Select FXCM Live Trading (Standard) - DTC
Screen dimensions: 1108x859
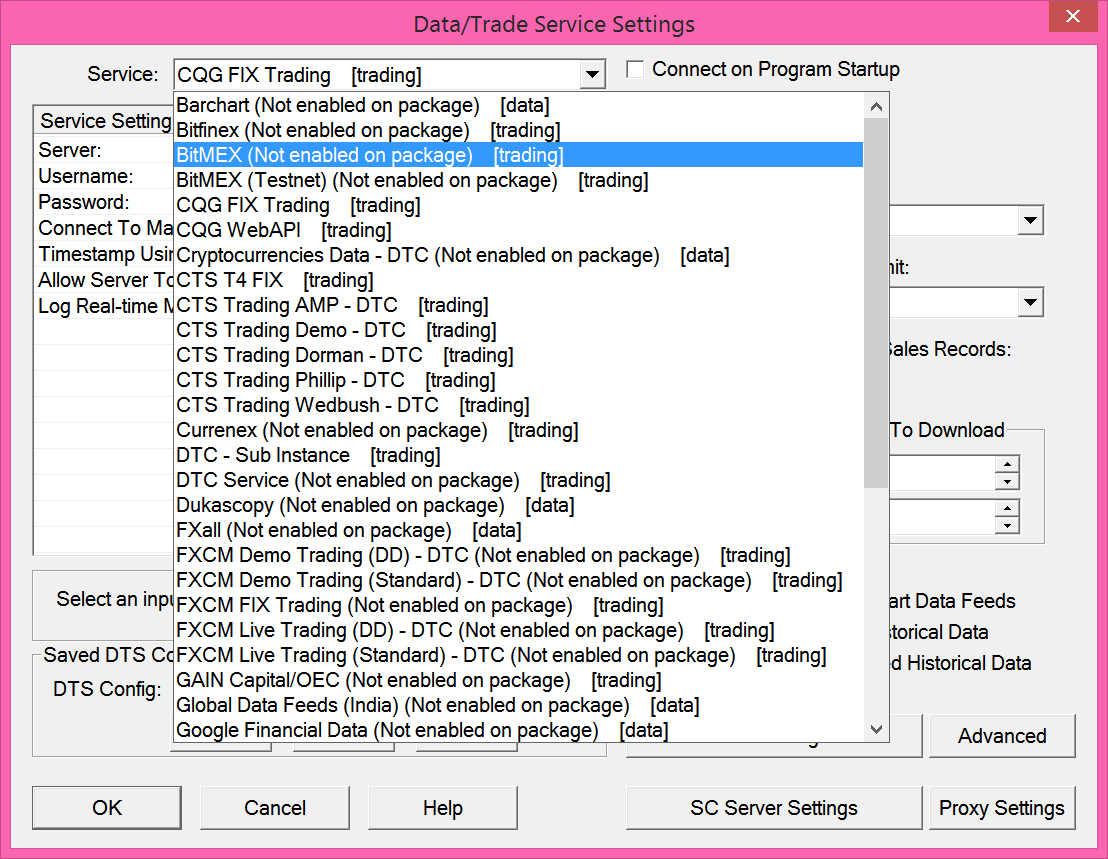tap(518, 655)
